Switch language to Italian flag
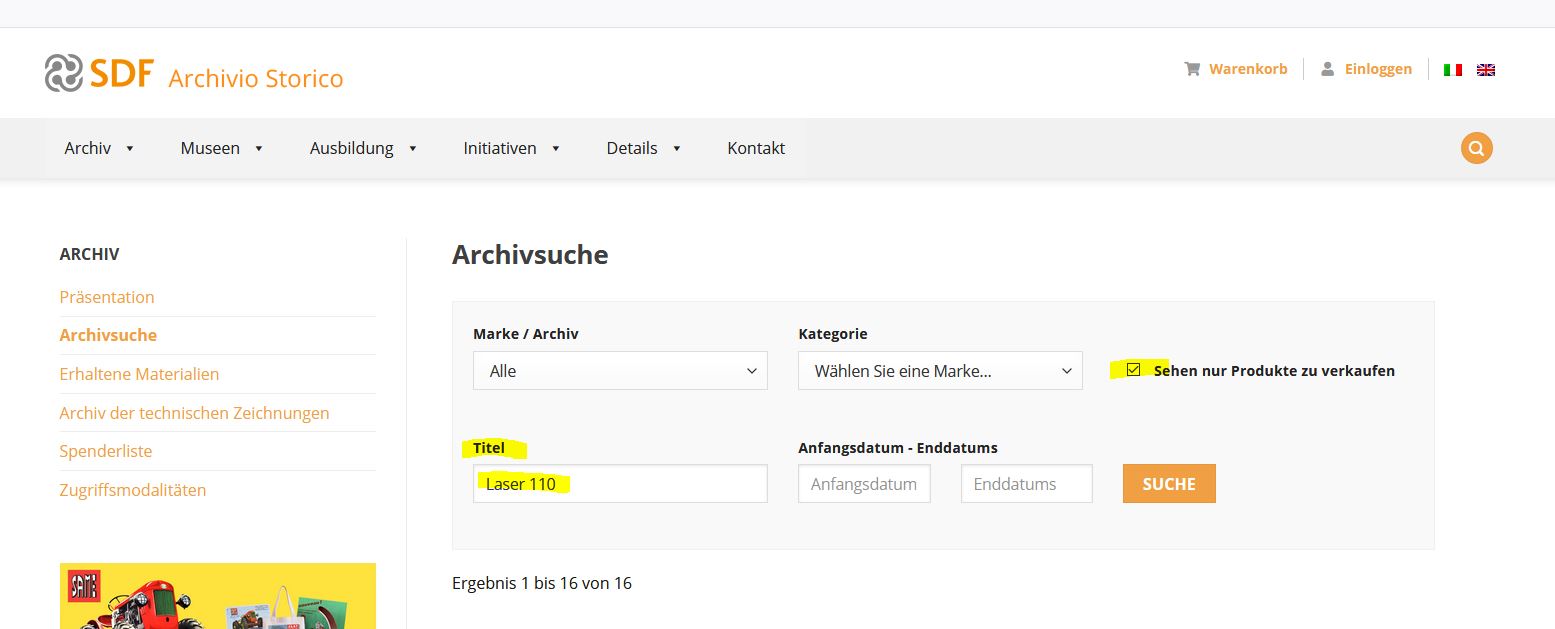Viewport: 1555px width, 629px height. [x=1452, y=70]
